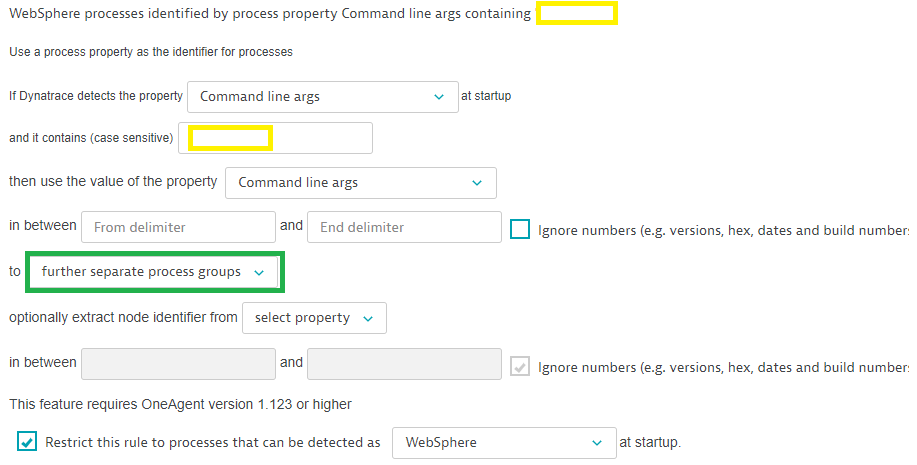Open the 'select property' node identifier dropdown
This screenshot has height=465, width=917.
click(314, 318)
